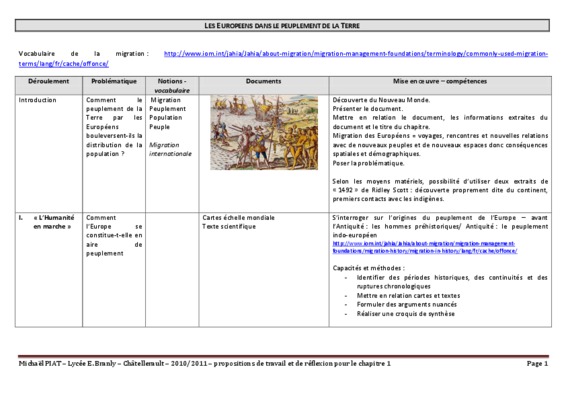Click the Notions - vocabulaire column header
The height and width of the screenshot is (400, 566).
172,86
